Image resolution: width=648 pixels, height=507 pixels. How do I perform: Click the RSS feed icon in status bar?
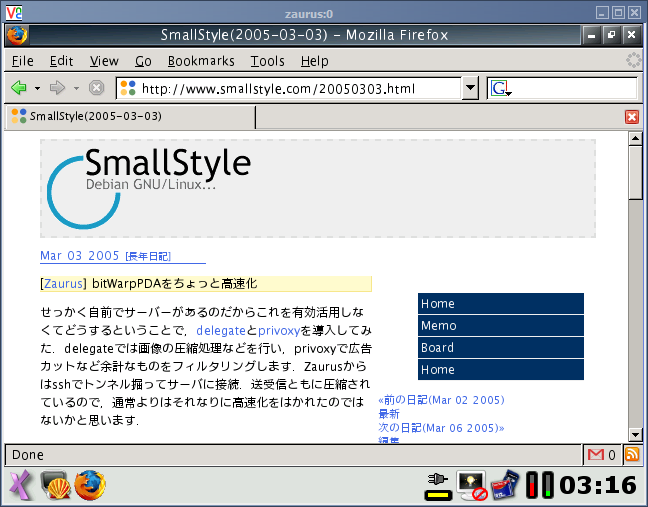point(632,455)
